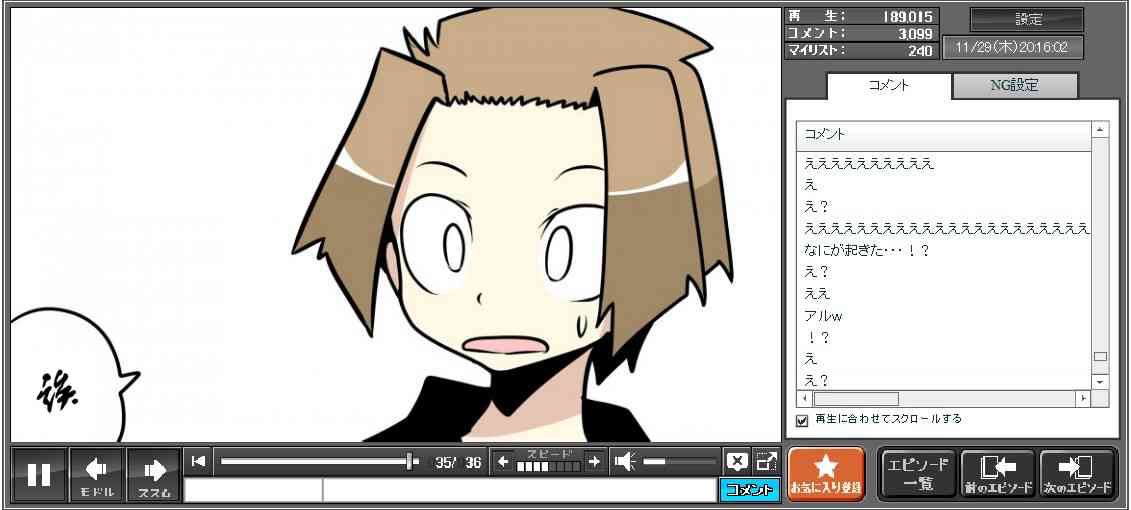Viewport: 1131px width, 510px height.
Task: Click the page progress slider track
Action: [x=315, y=461]
